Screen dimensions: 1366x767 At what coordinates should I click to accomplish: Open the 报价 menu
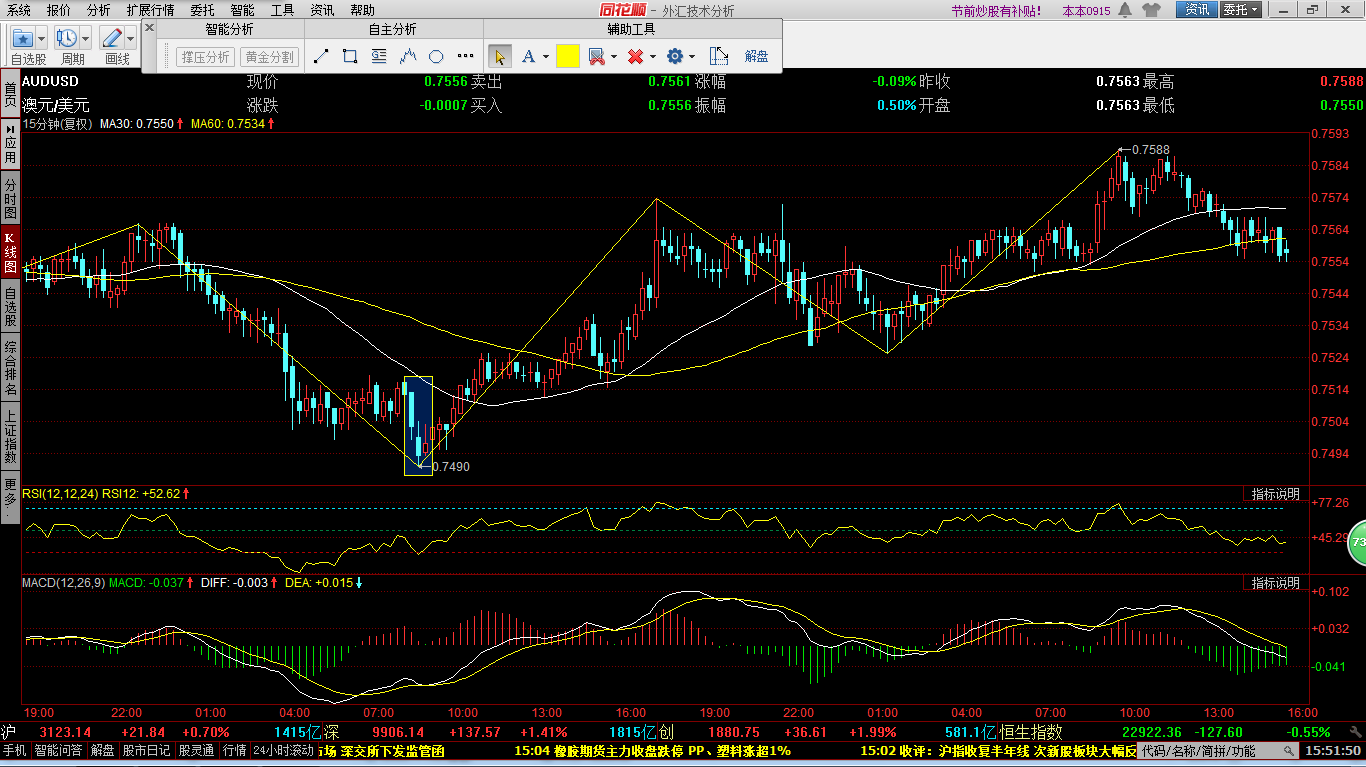pyautogui.click(x=59, y=10)
